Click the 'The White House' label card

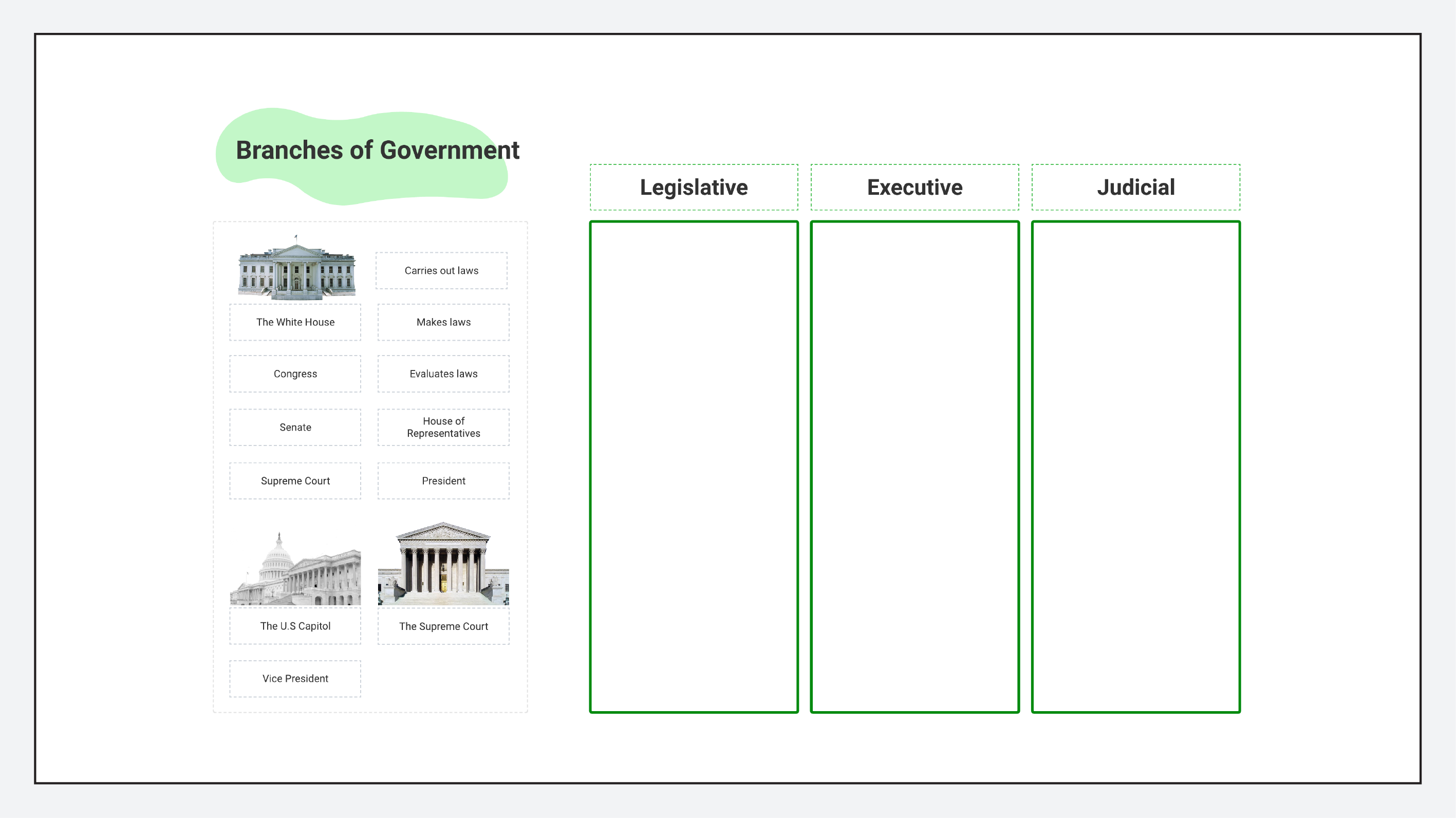(x=295, y=322)
